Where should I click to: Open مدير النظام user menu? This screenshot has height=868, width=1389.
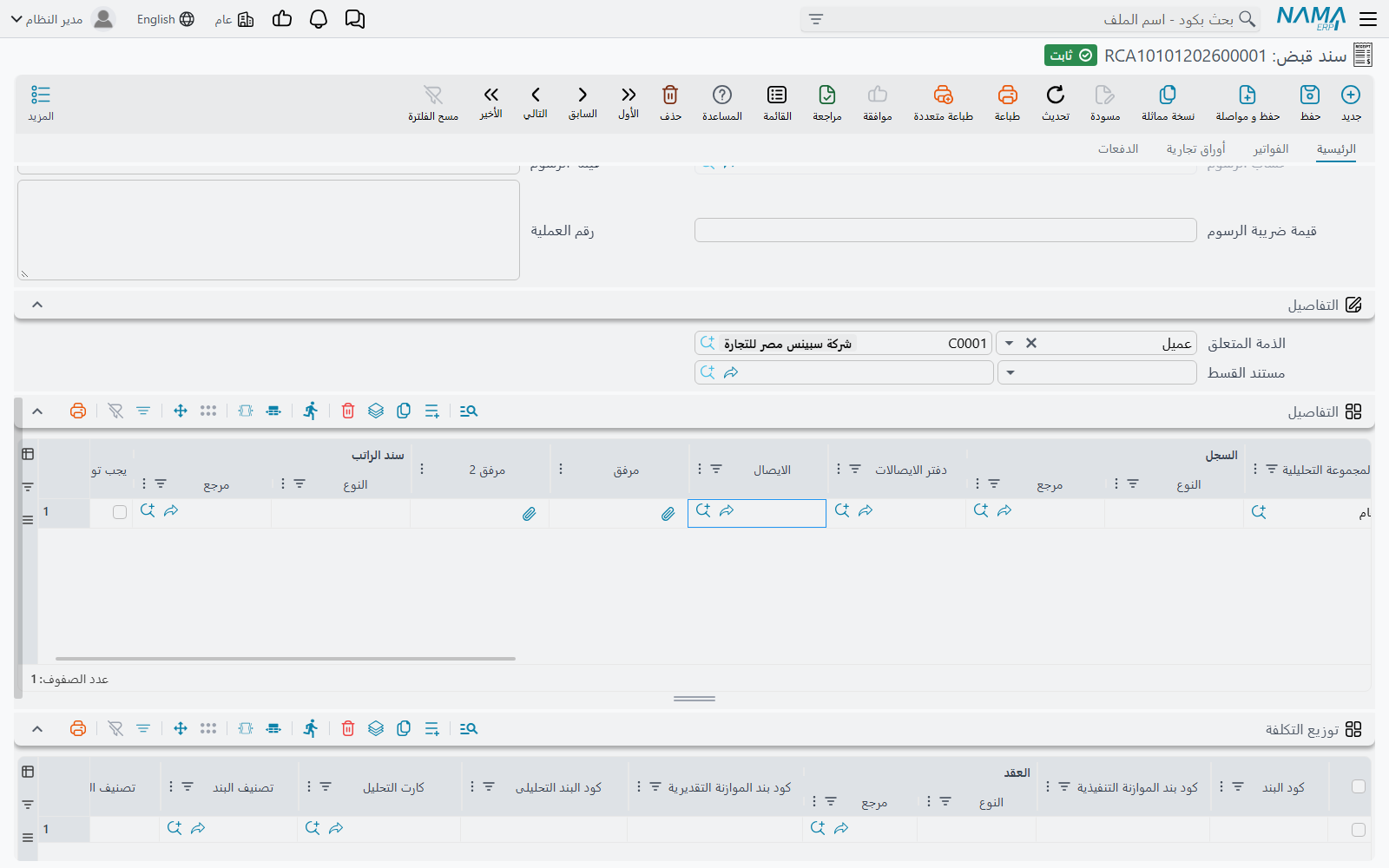click(63, 19)
